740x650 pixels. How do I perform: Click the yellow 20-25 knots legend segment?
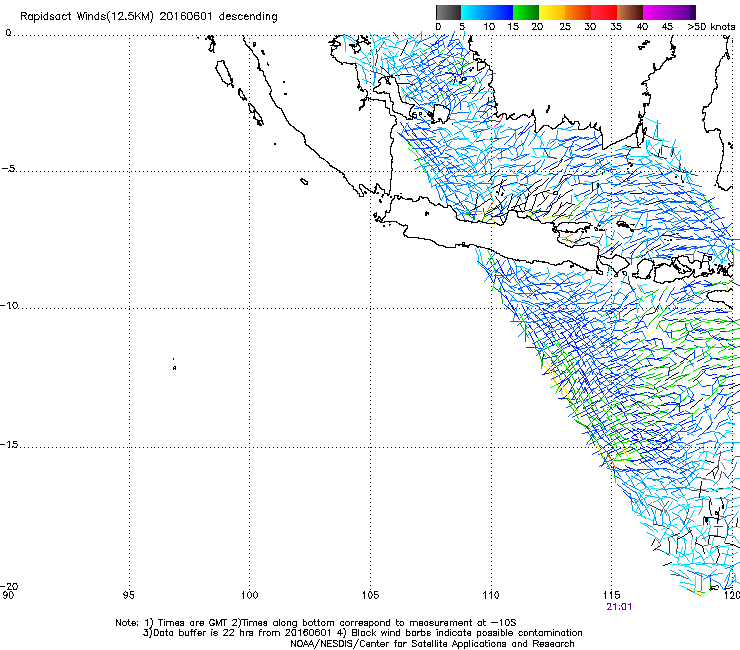click(552, 12)
